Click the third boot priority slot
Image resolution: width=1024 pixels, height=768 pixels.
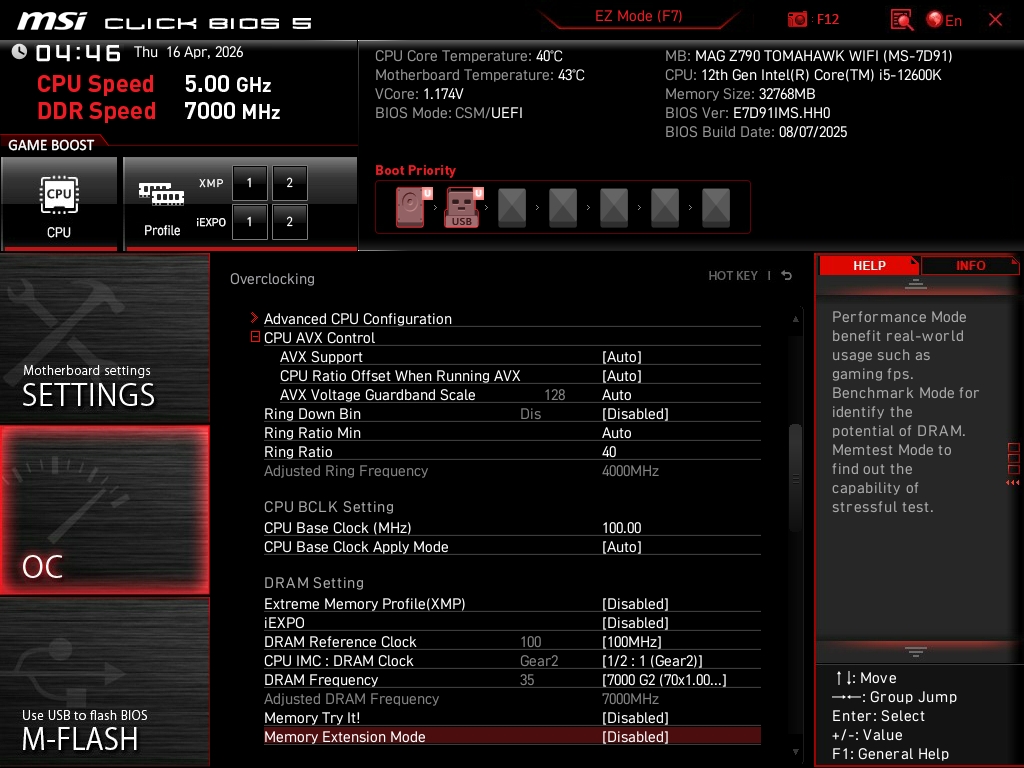[x=512, y=208]
